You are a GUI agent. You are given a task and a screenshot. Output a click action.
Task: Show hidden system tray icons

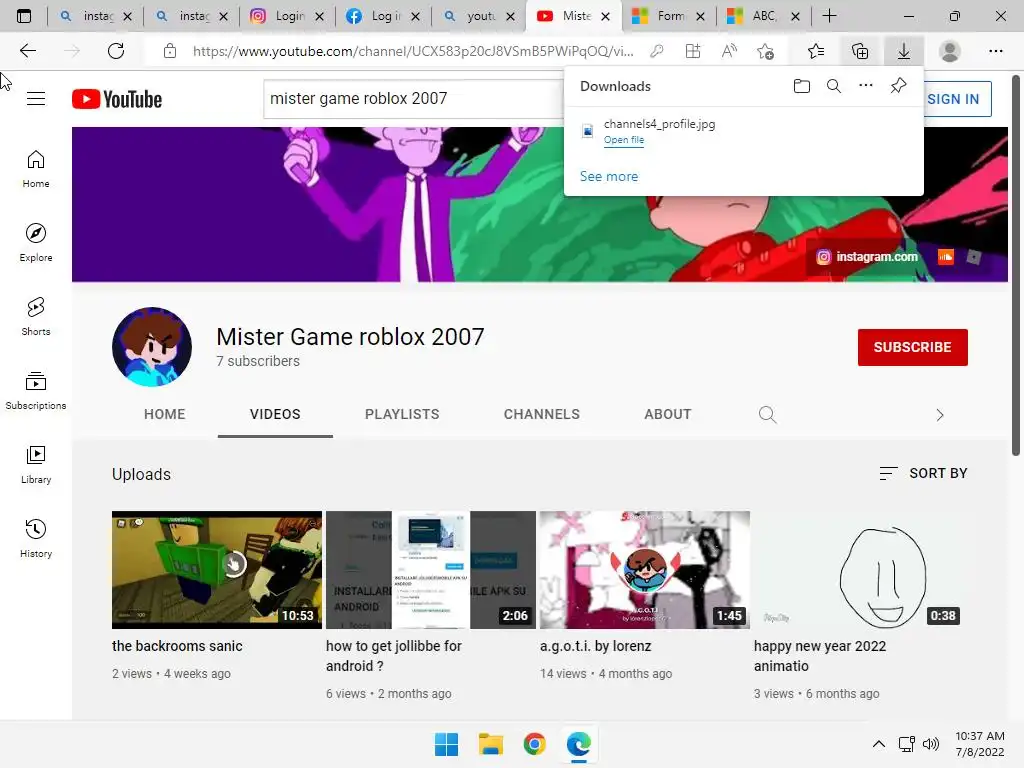coord(879,744)
